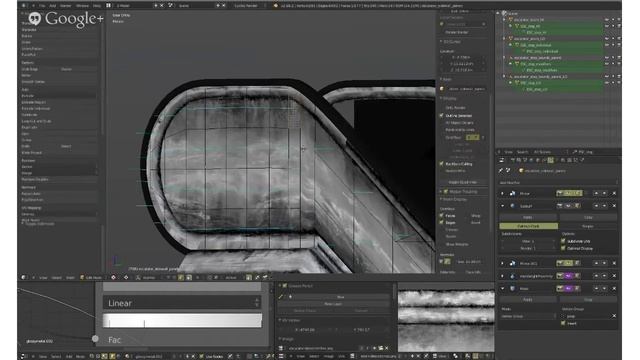Remove the Mask modifier with X icon
The width and height of the screenshot is (640, 360).
(614, 289)
